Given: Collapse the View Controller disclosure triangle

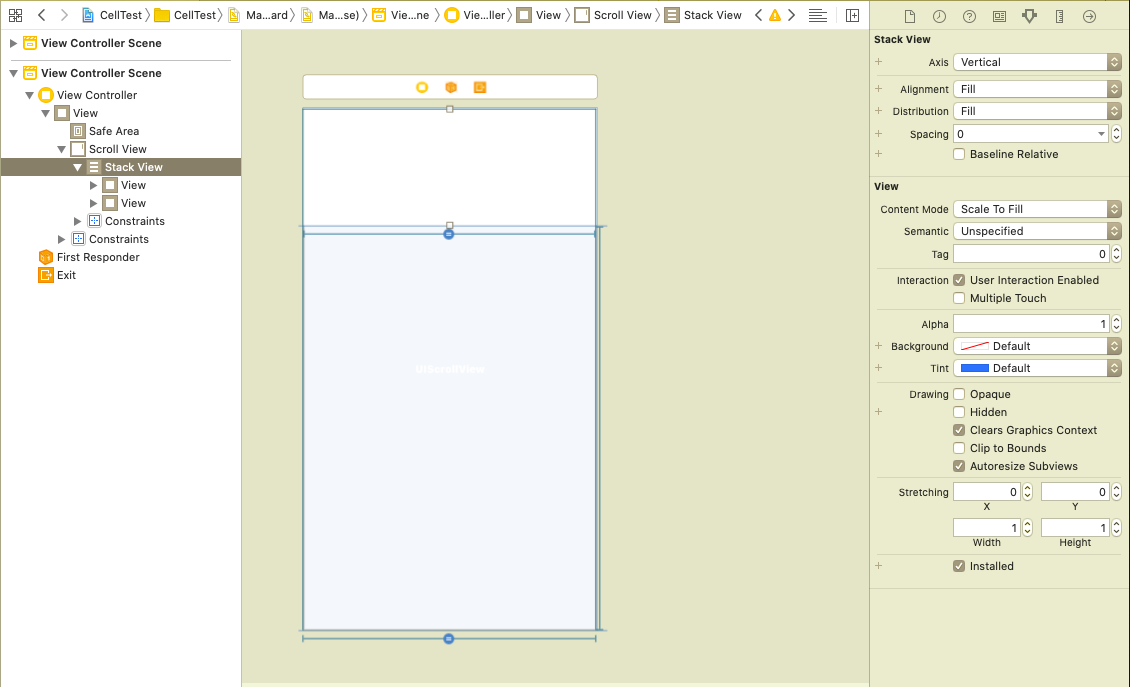Looking at the screenshot, I should point(29,95).
